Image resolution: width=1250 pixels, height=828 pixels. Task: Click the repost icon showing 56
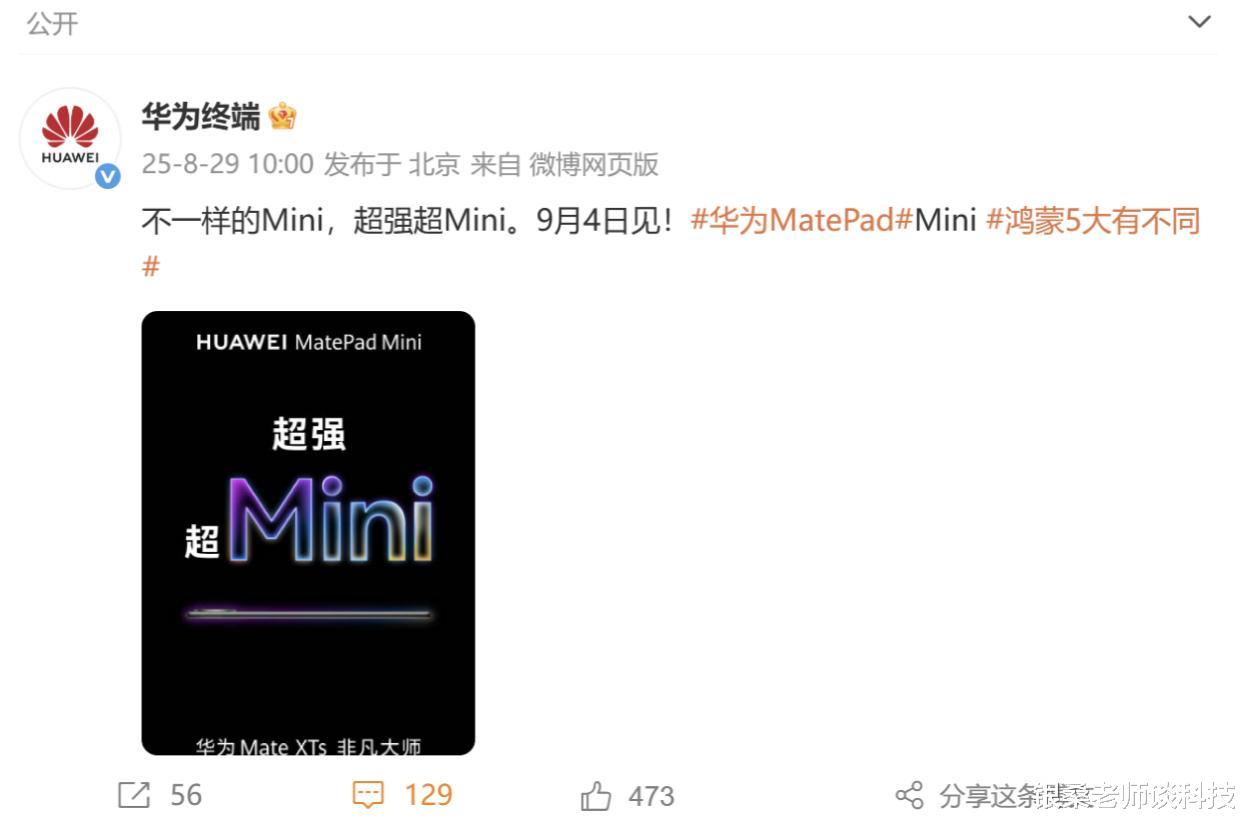click(x=134, y=795)
